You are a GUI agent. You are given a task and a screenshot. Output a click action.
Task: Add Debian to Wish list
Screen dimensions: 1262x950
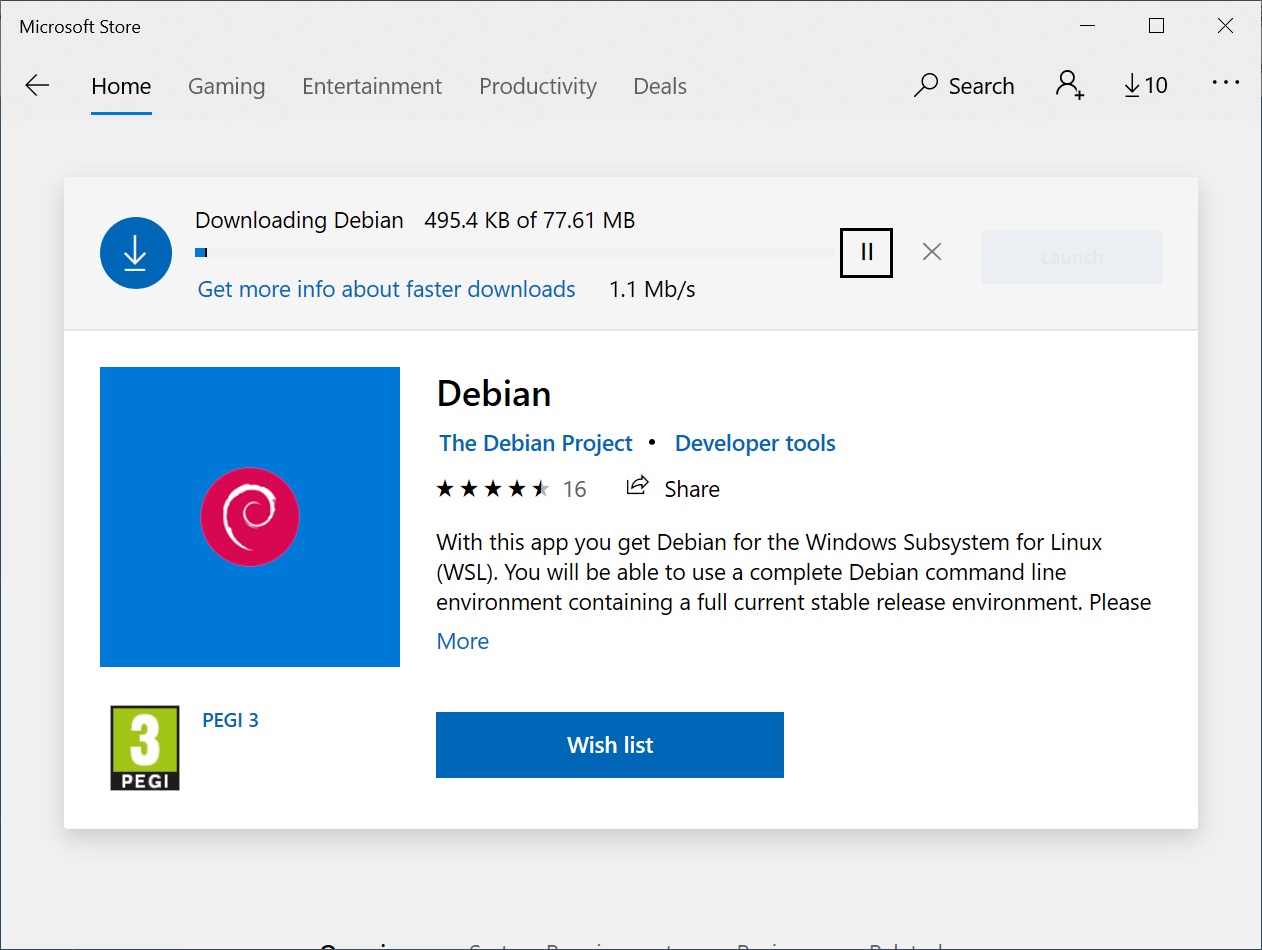pyautogui.click(x=610, y=745)
